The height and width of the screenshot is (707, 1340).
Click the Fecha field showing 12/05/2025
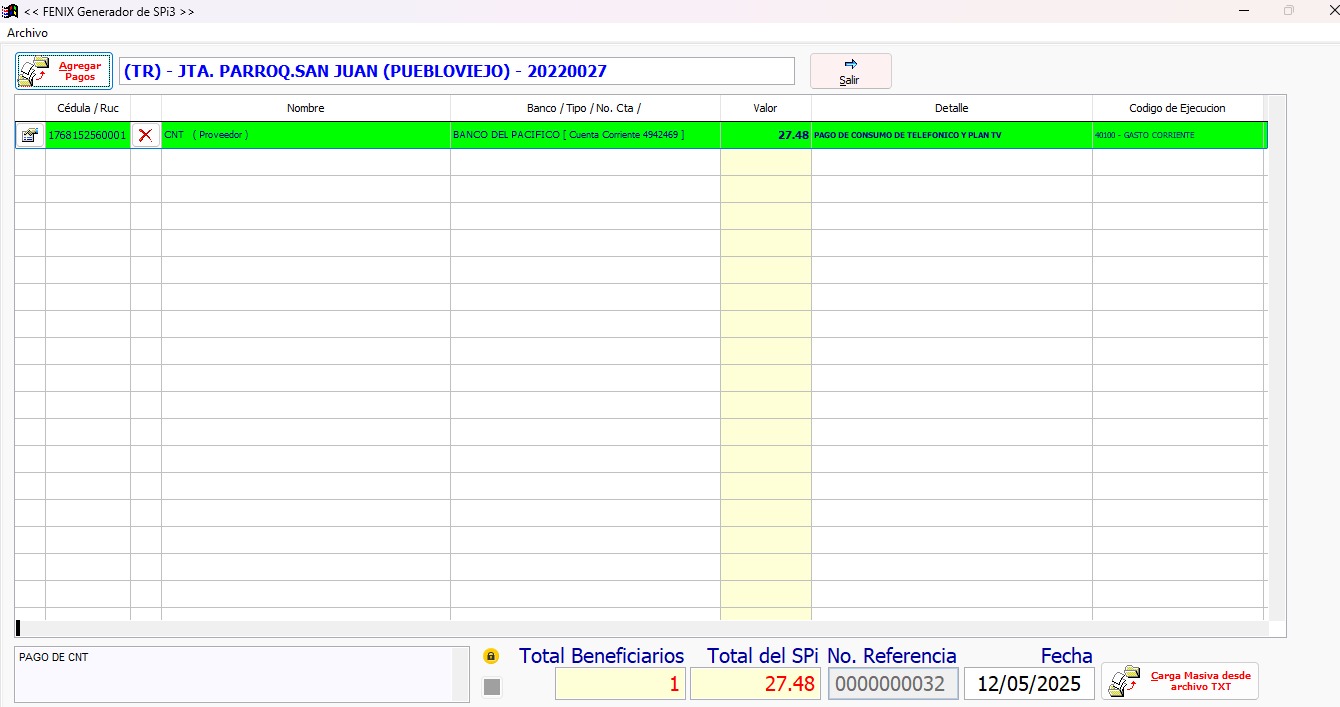1029,684
